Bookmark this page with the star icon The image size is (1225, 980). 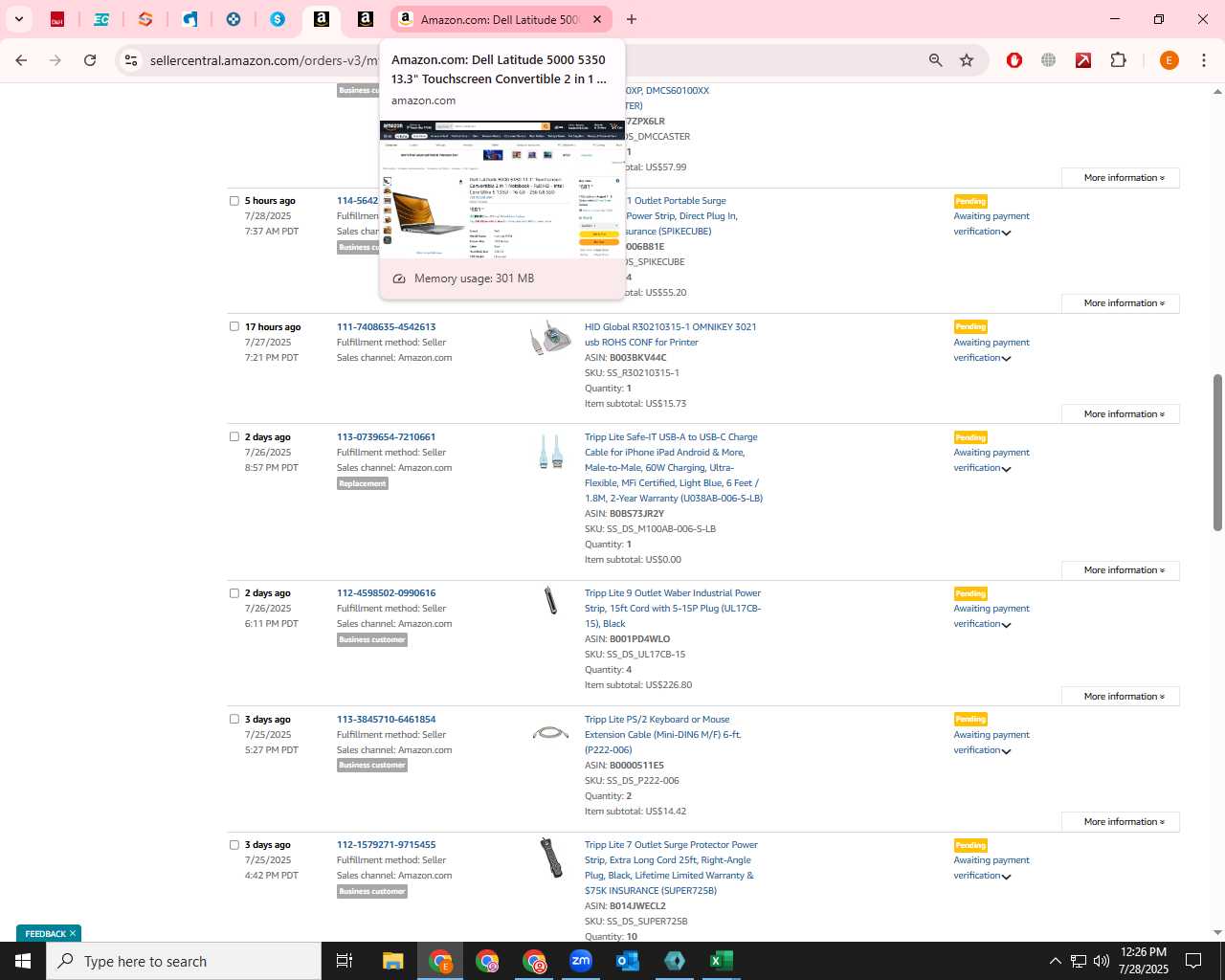click(967, 60)
